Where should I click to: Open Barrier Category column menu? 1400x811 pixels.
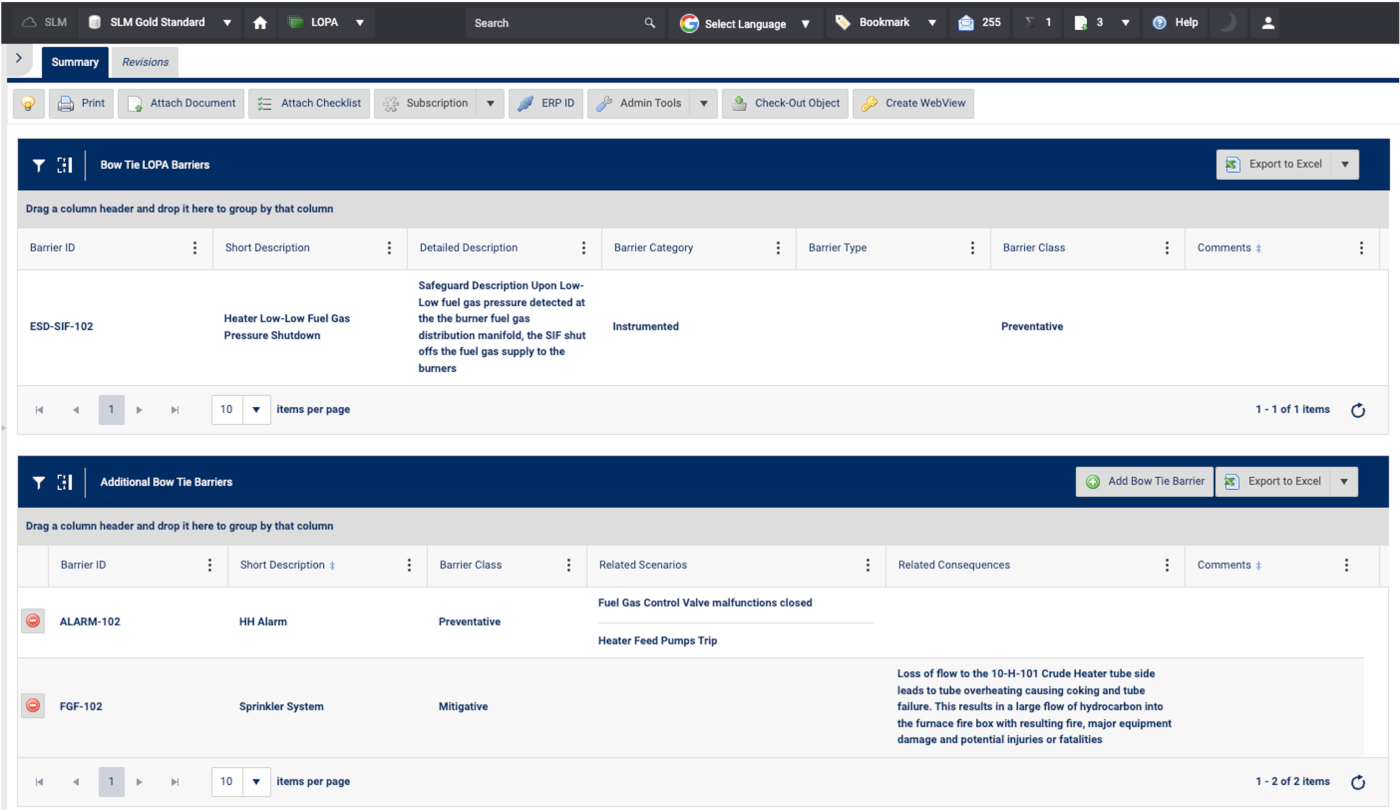(x=778, y=248)
